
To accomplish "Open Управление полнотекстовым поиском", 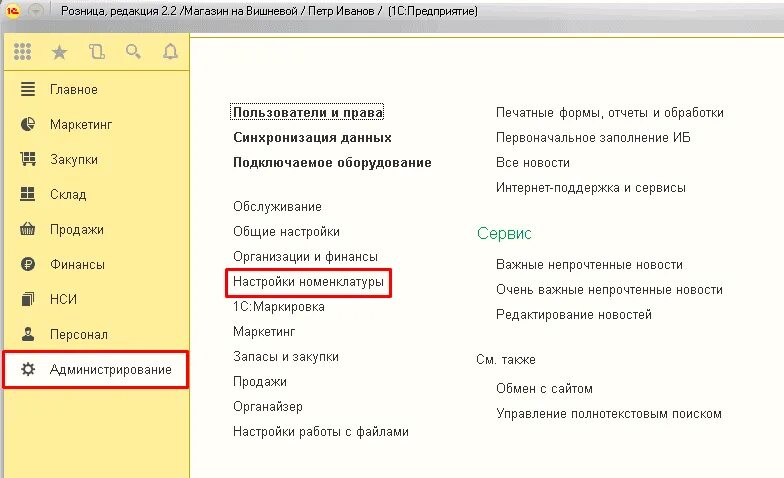I will 608,414.
